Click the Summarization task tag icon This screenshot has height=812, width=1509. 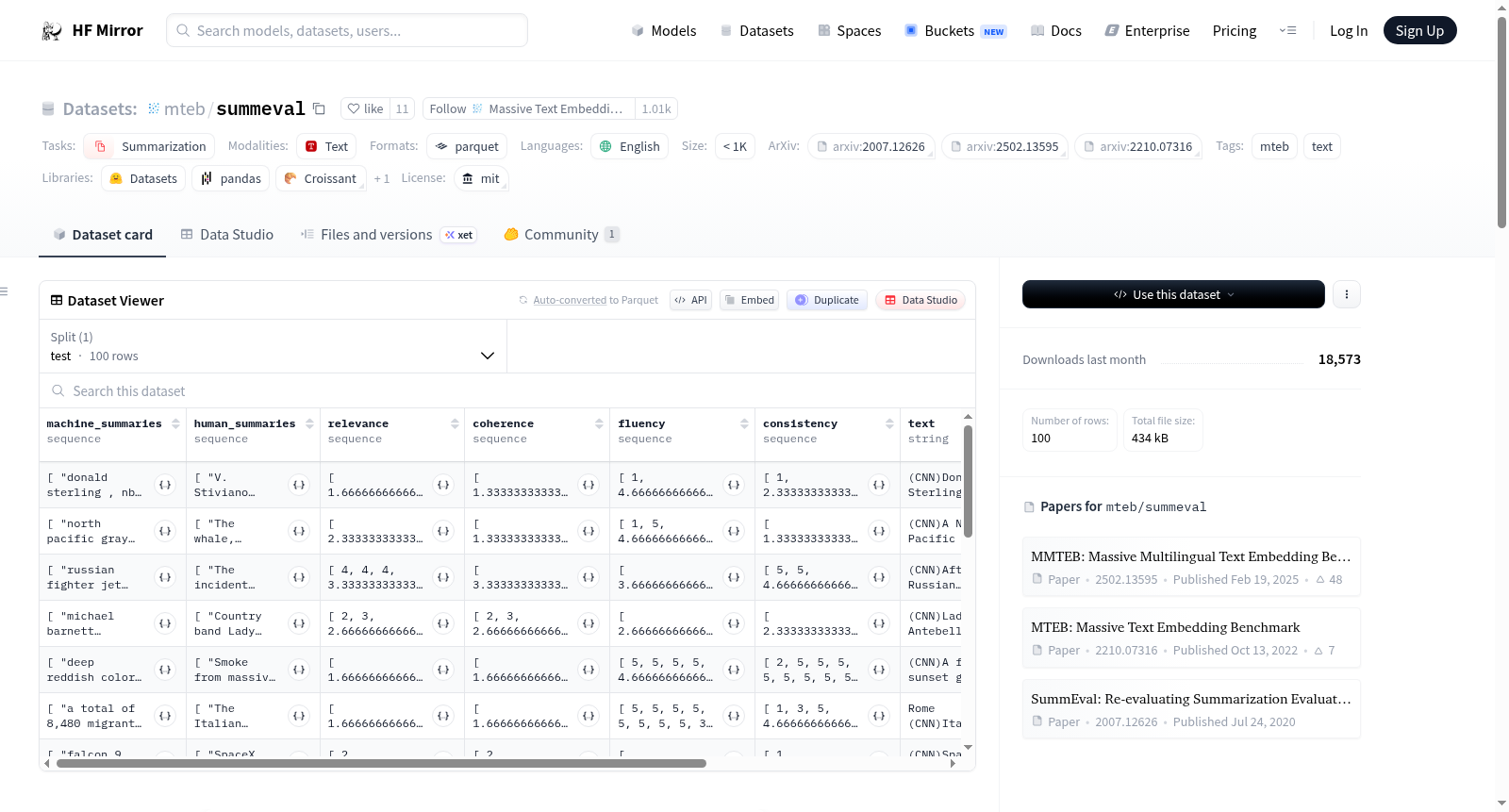click(x=101, y=146)
